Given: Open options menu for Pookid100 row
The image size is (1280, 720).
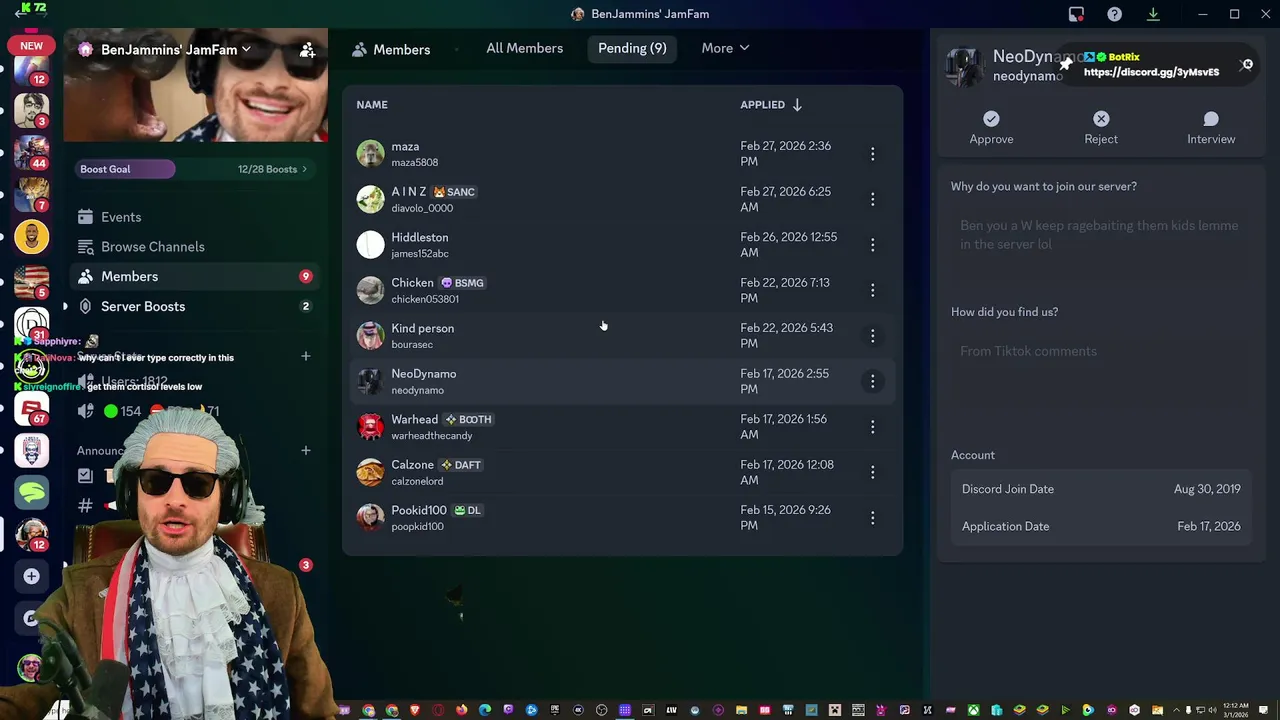Looking at the screenshot, I should (872, 518).
